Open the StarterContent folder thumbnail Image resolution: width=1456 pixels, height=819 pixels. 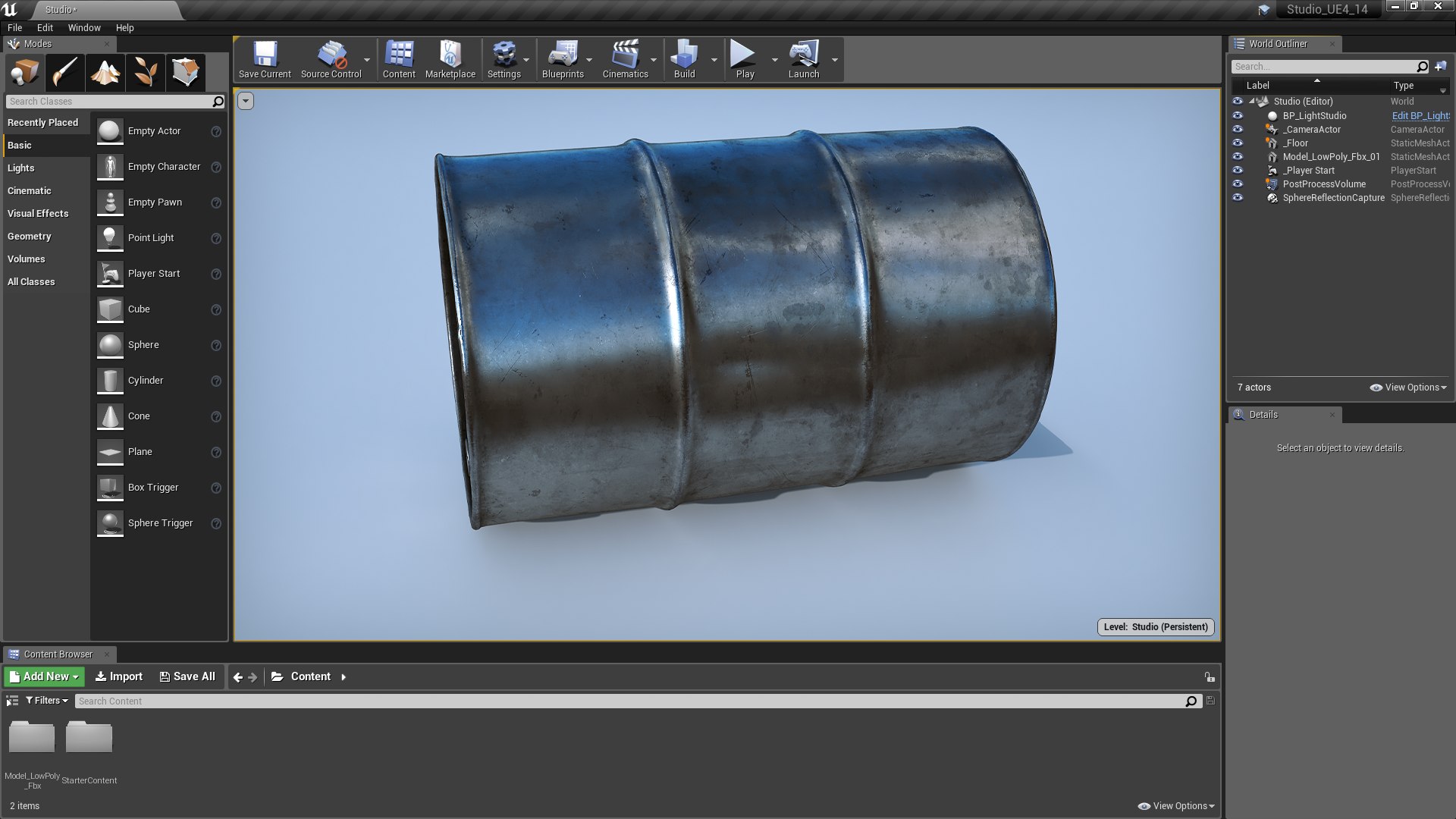pyautogui.click(x=89, y=737)
